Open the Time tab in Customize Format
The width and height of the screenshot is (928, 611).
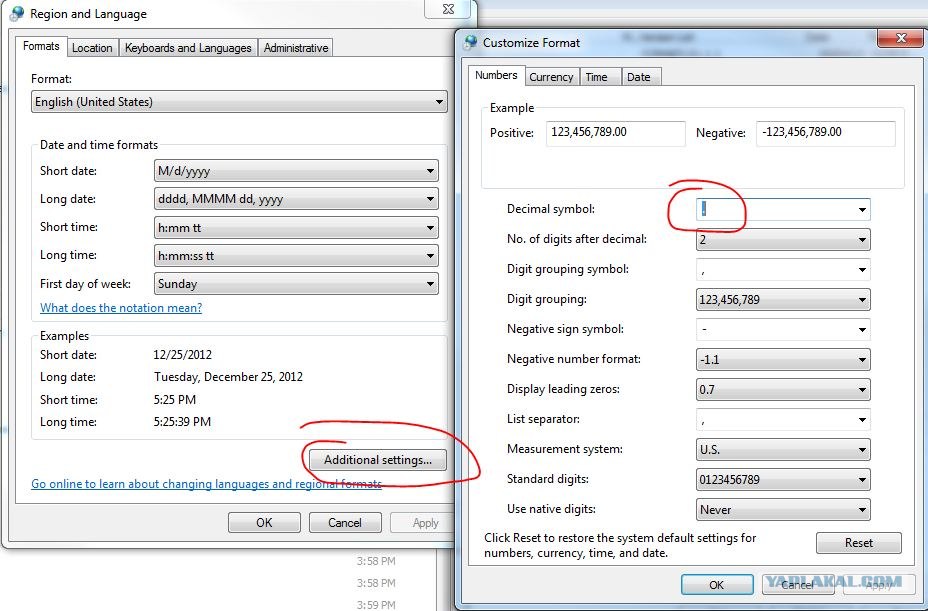(597, 77)
